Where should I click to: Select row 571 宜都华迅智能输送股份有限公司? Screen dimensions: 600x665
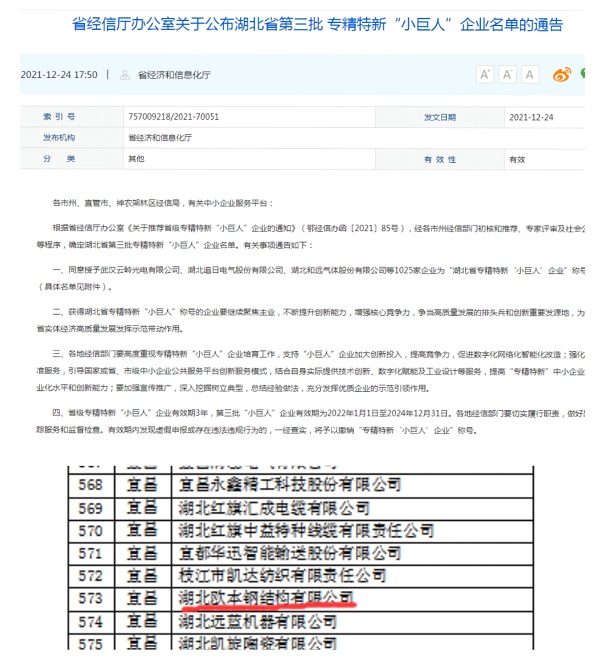[x=300, y=553]
